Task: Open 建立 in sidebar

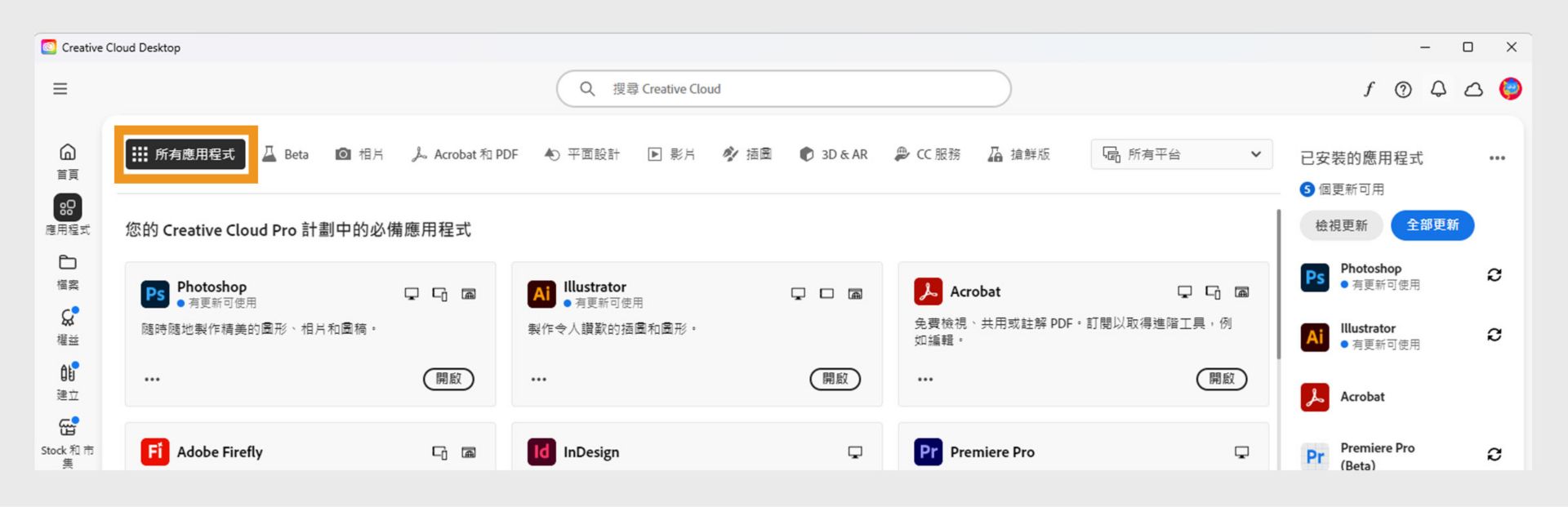Action: tap(68, 382)
